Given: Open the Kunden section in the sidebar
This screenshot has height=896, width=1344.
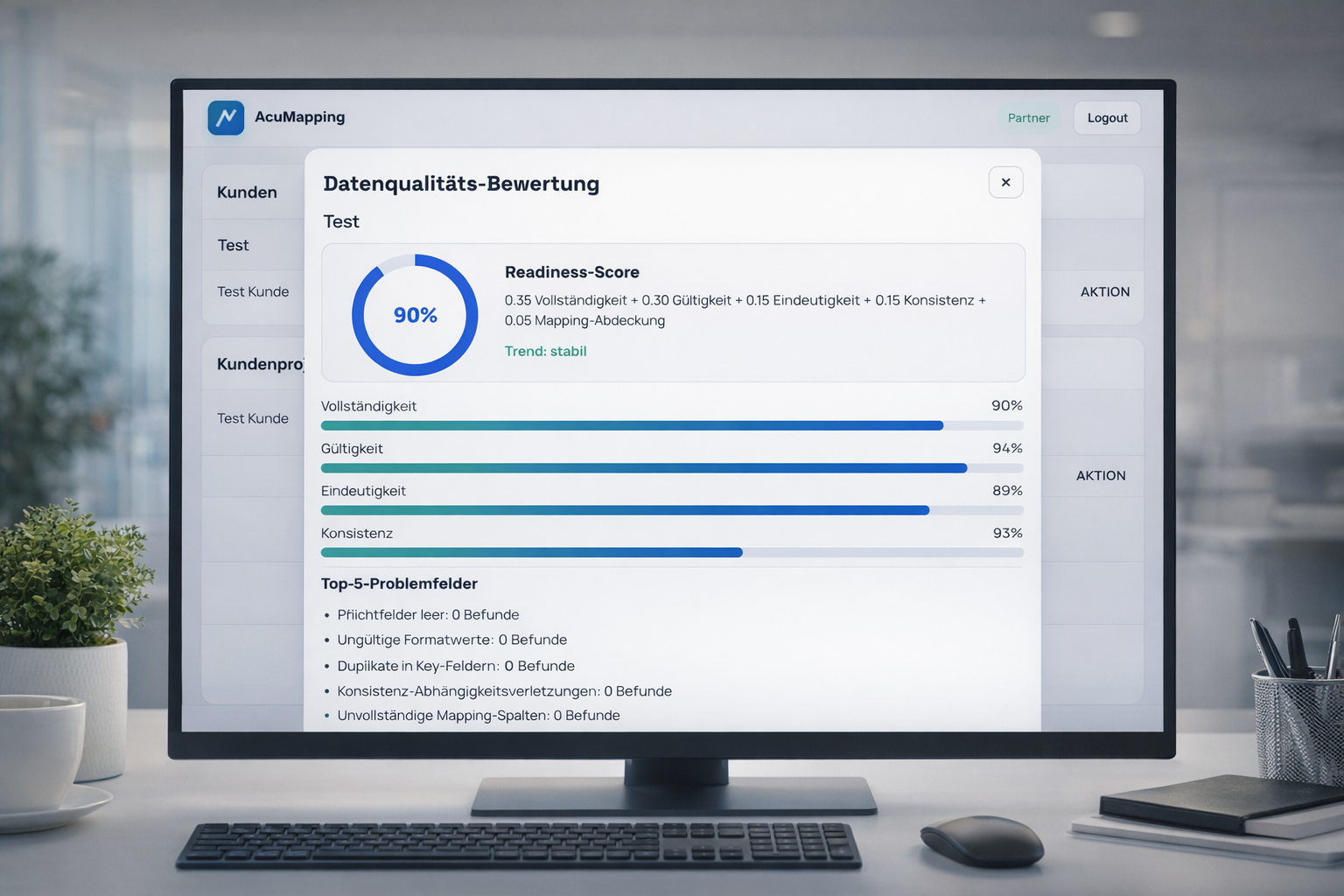Looking at the screenshot, I should click(247, 192).
